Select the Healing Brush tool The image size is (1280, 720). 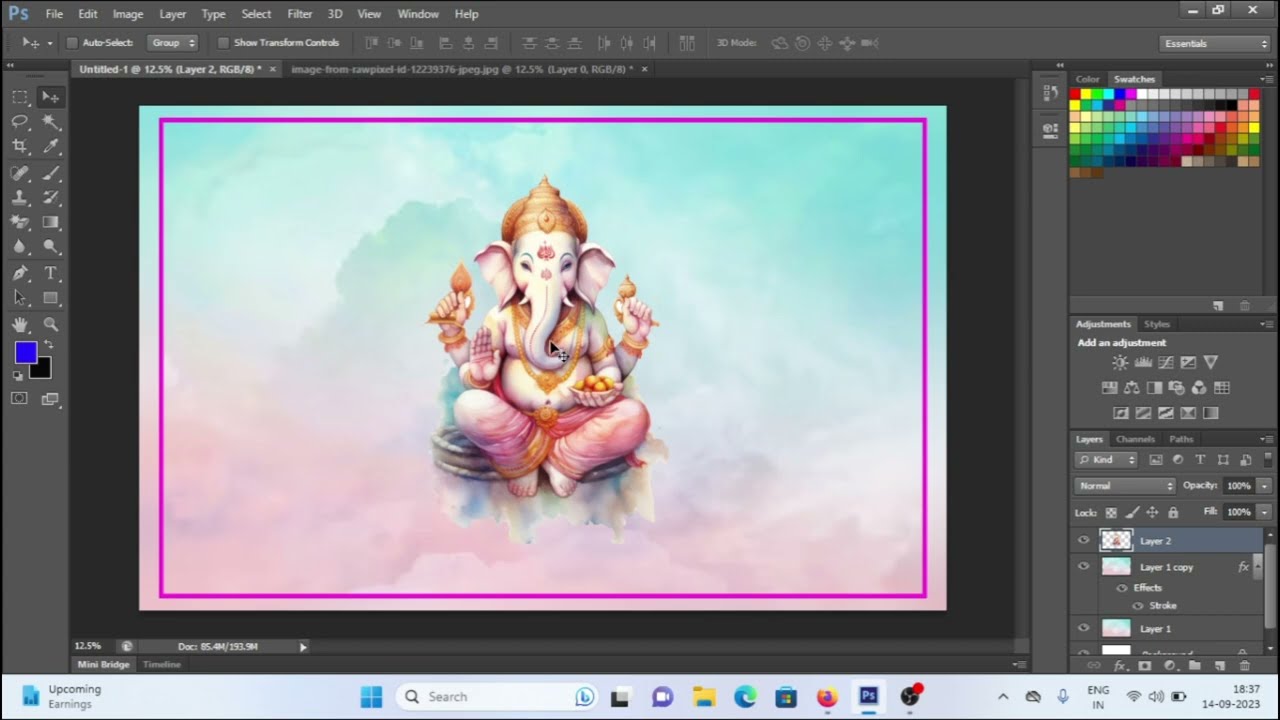20,173
